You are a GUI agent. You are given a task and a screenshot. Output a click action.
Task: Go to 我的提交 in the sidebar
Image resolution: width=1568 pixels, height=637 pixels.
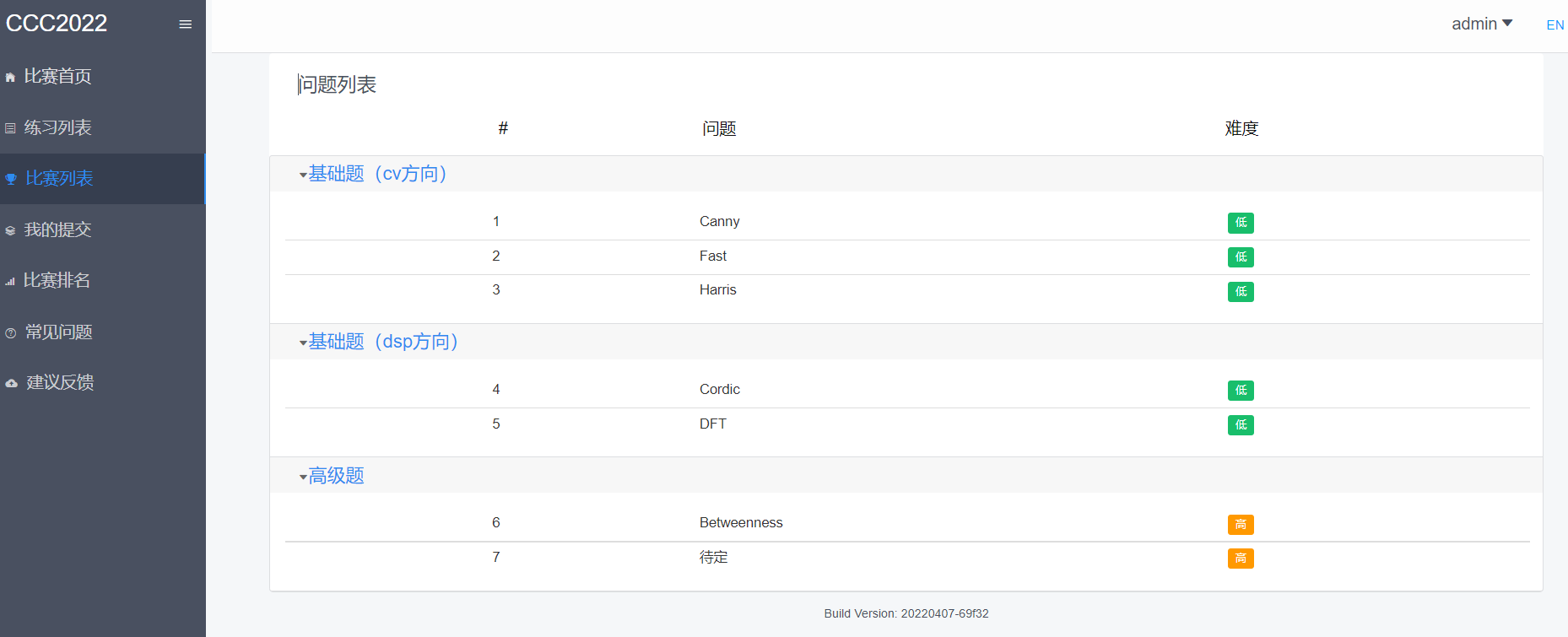click(57, 229)
